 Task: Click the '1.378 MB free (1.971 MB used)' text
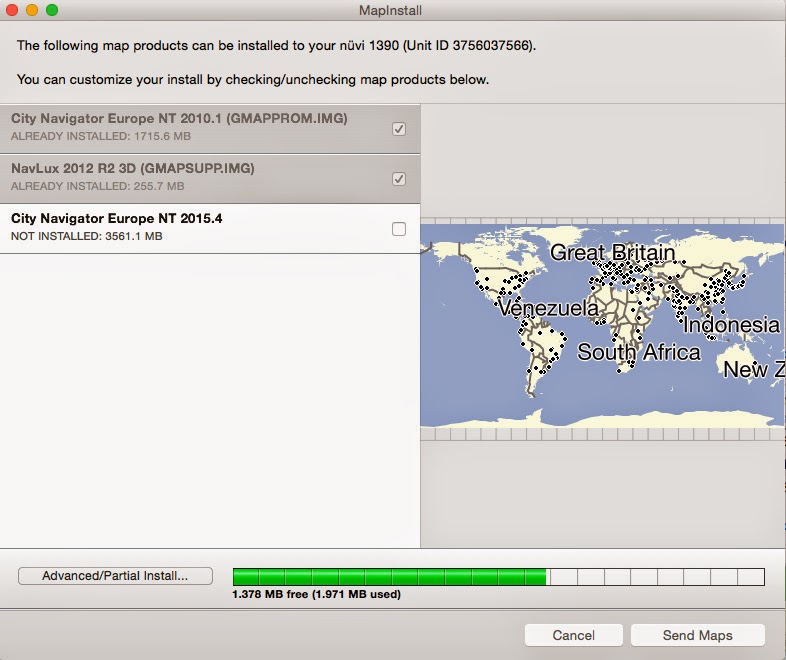pos(316,594)
